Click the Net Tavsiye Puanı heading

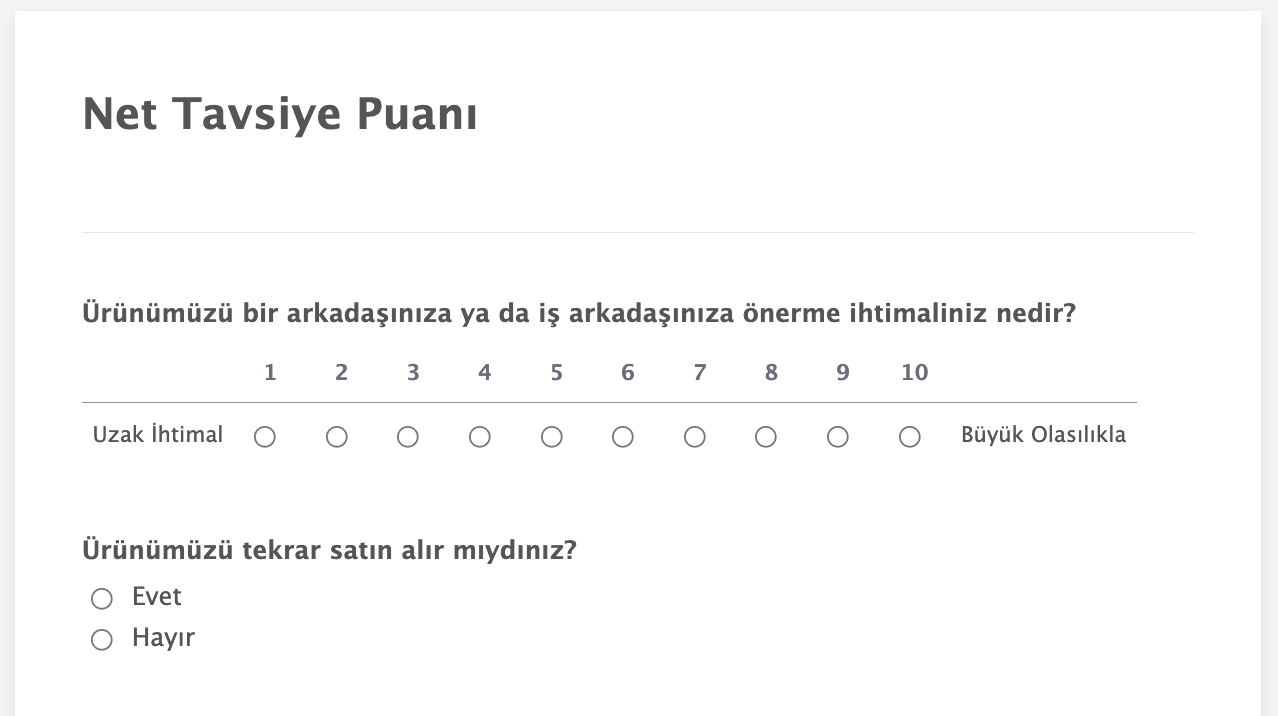[280, 114]
